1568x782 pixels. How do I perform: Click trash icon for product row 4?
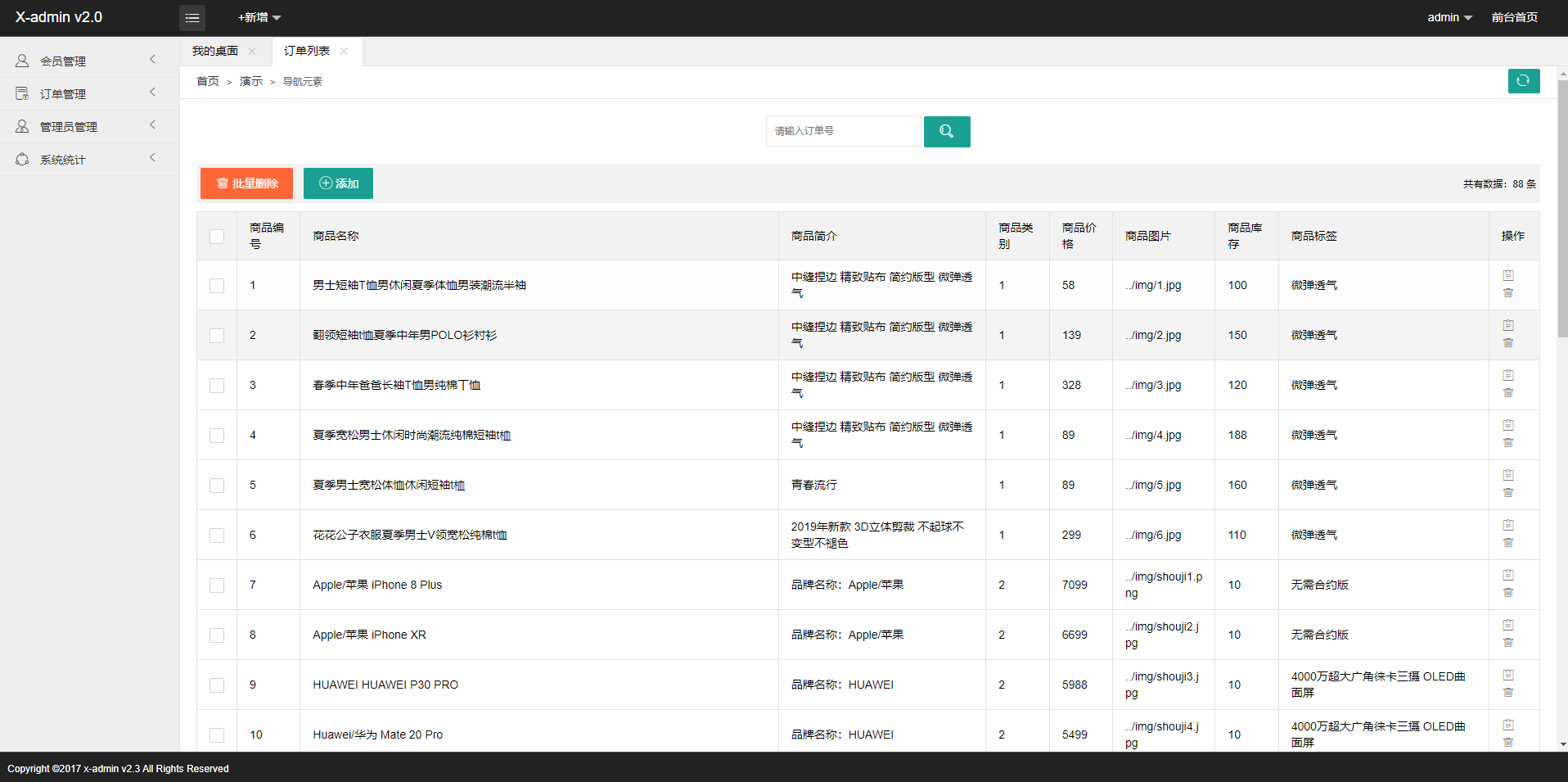[1508, 443]
